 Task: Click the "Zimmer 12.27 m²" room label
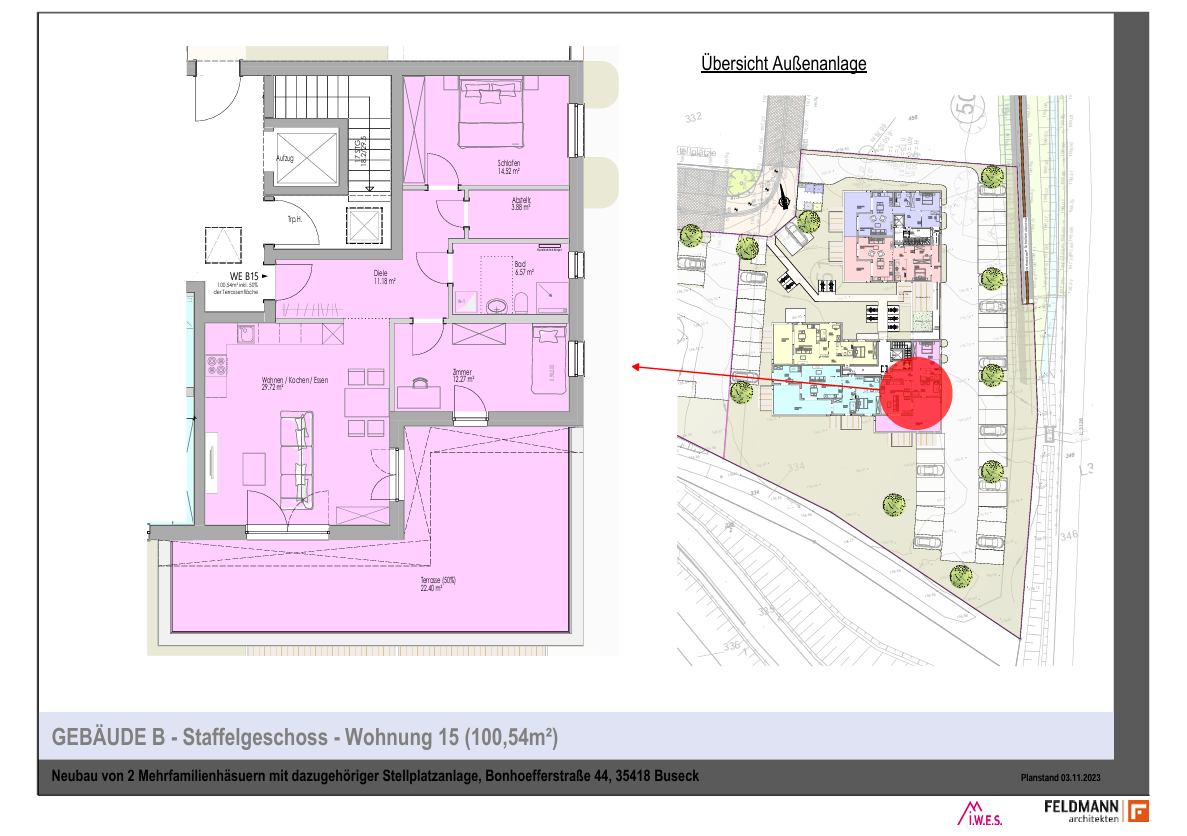tap(462, 376)
